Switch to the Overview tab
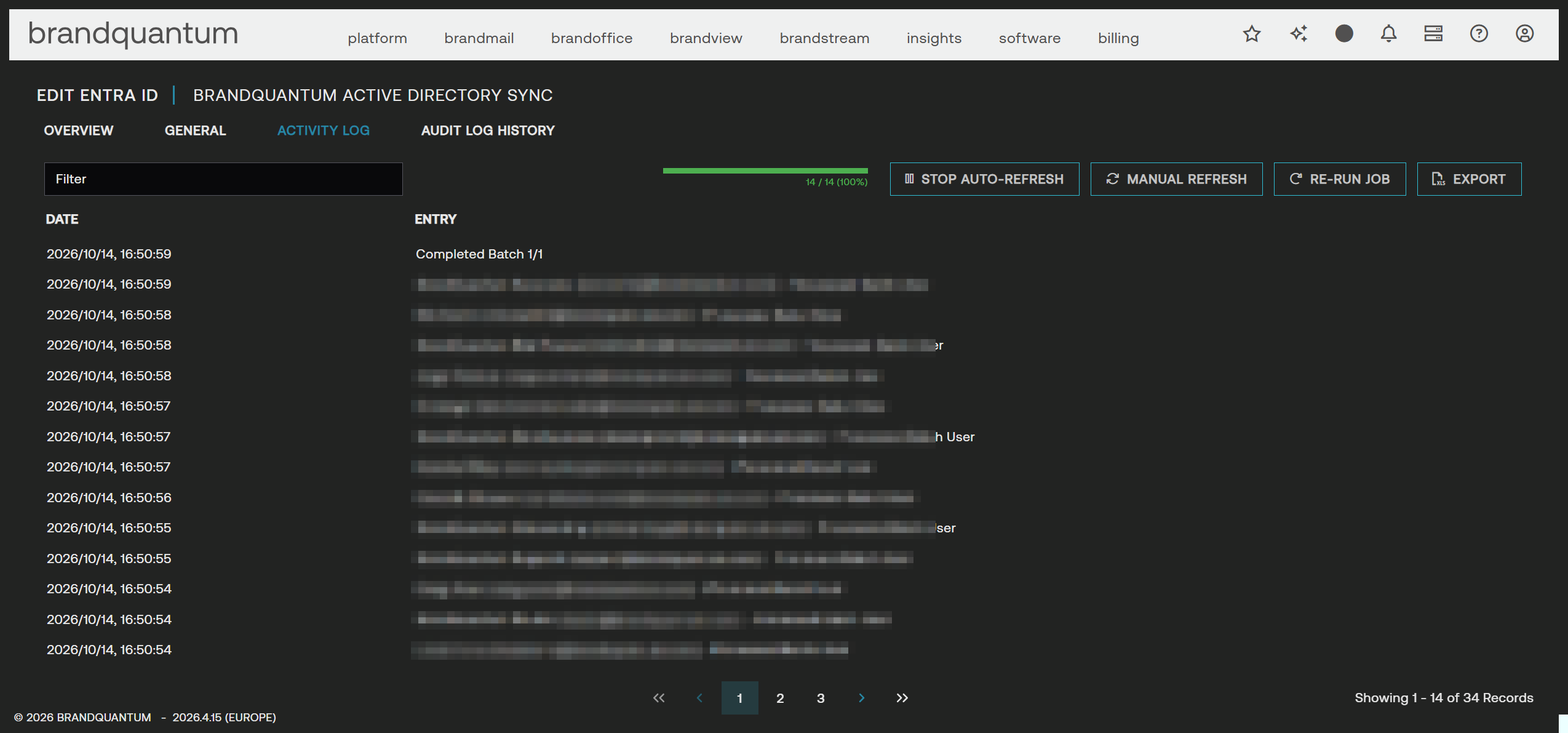The height and width of the screenshot is (733, 1568). point(79,130)
